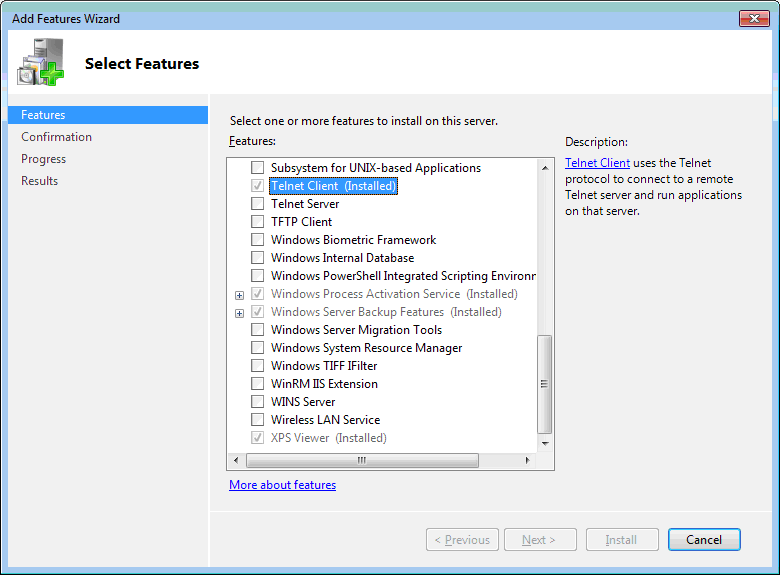This screenshot has height=575, width=780.
Task: Enable the WINS Server checkbox
Action: pyautogui.click(x=258, y=401)
